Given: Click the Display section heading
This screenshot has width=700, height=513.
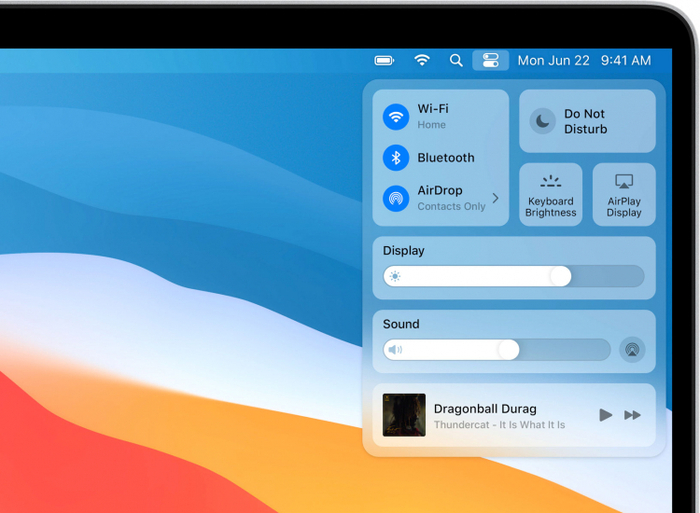Looking at the screenshot, I should tap(404, 250).
